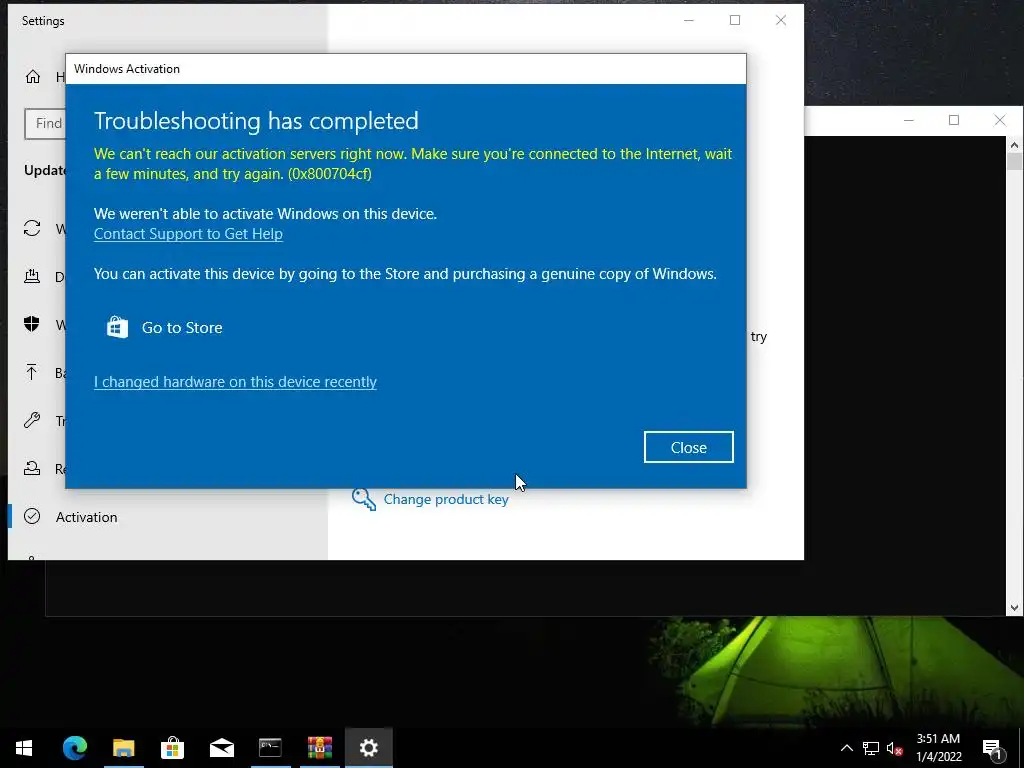Click the scroll-up arrow in the black window
This screenshot has width=1024, height=768.
point(1014,144)
